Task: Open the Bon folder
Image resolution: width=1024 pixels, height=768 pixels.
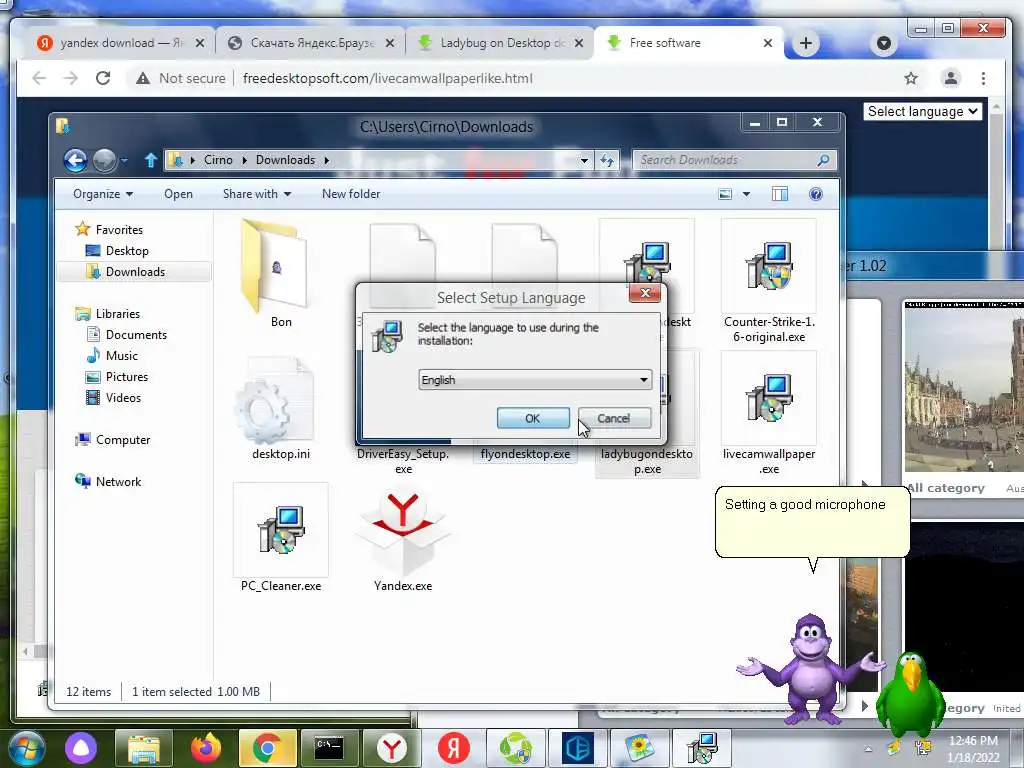Action: point(280,271)
